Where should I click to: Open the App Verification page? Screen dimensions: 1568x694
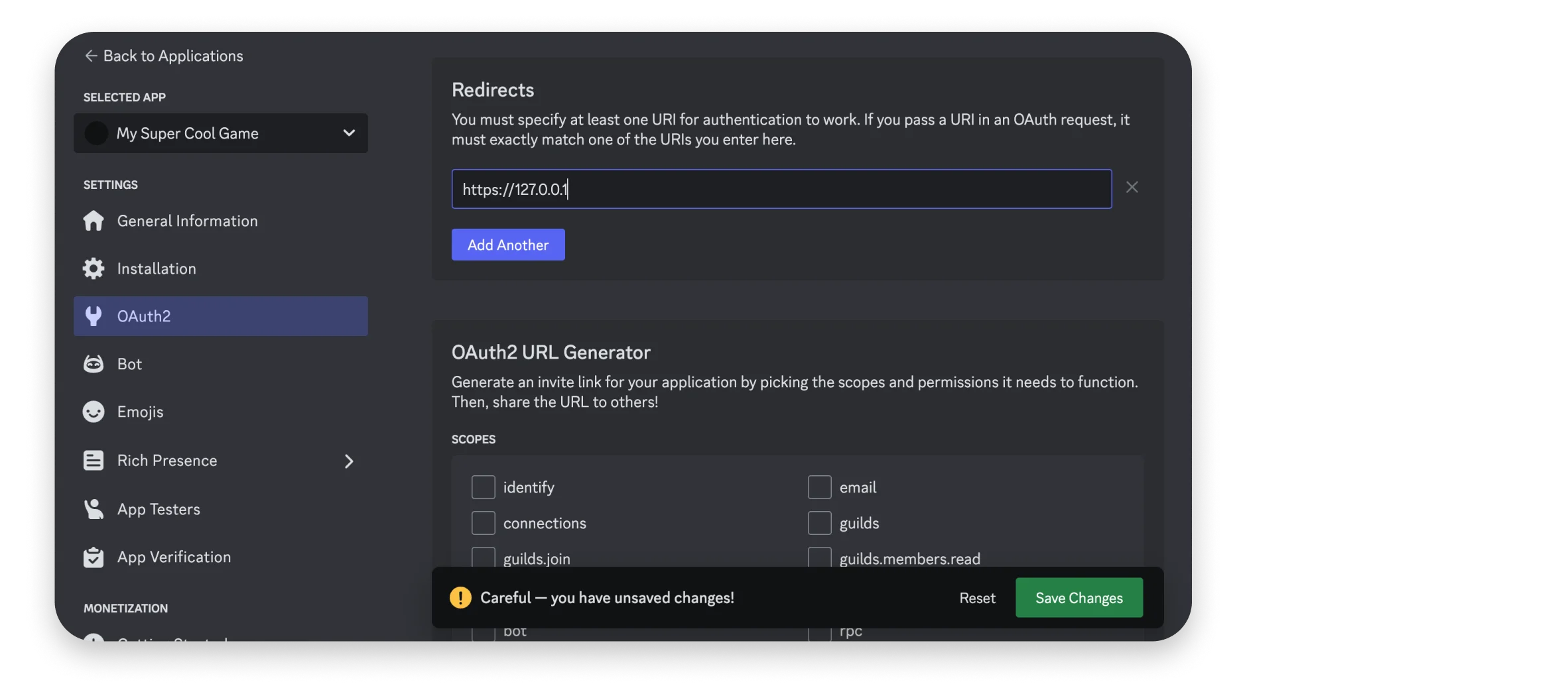[x=221, y=557]
